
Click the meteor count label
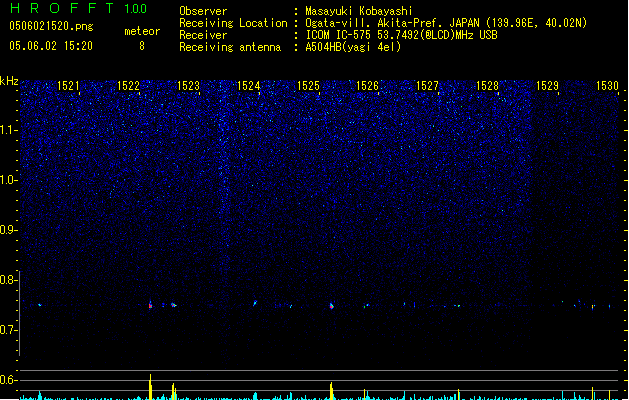pos(142,31)
